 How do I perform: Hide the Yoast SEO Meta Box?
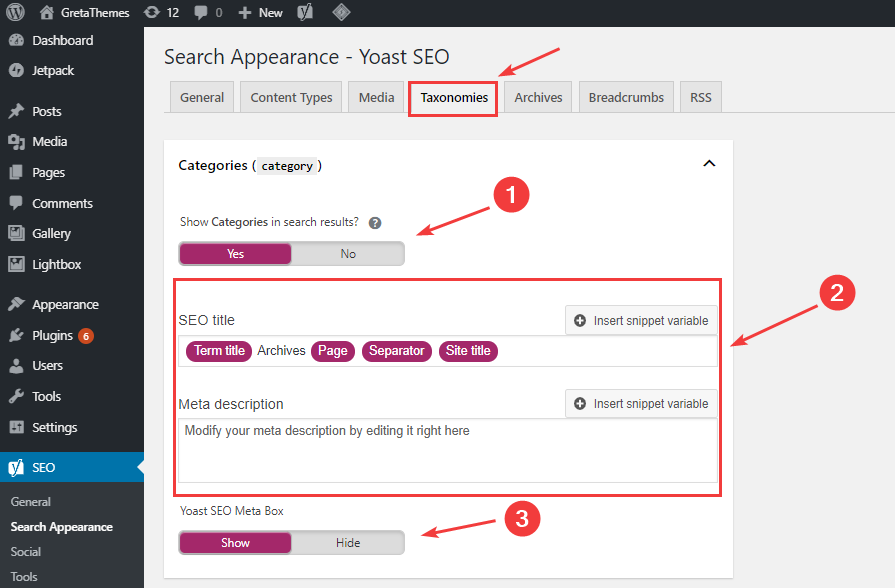348,543
